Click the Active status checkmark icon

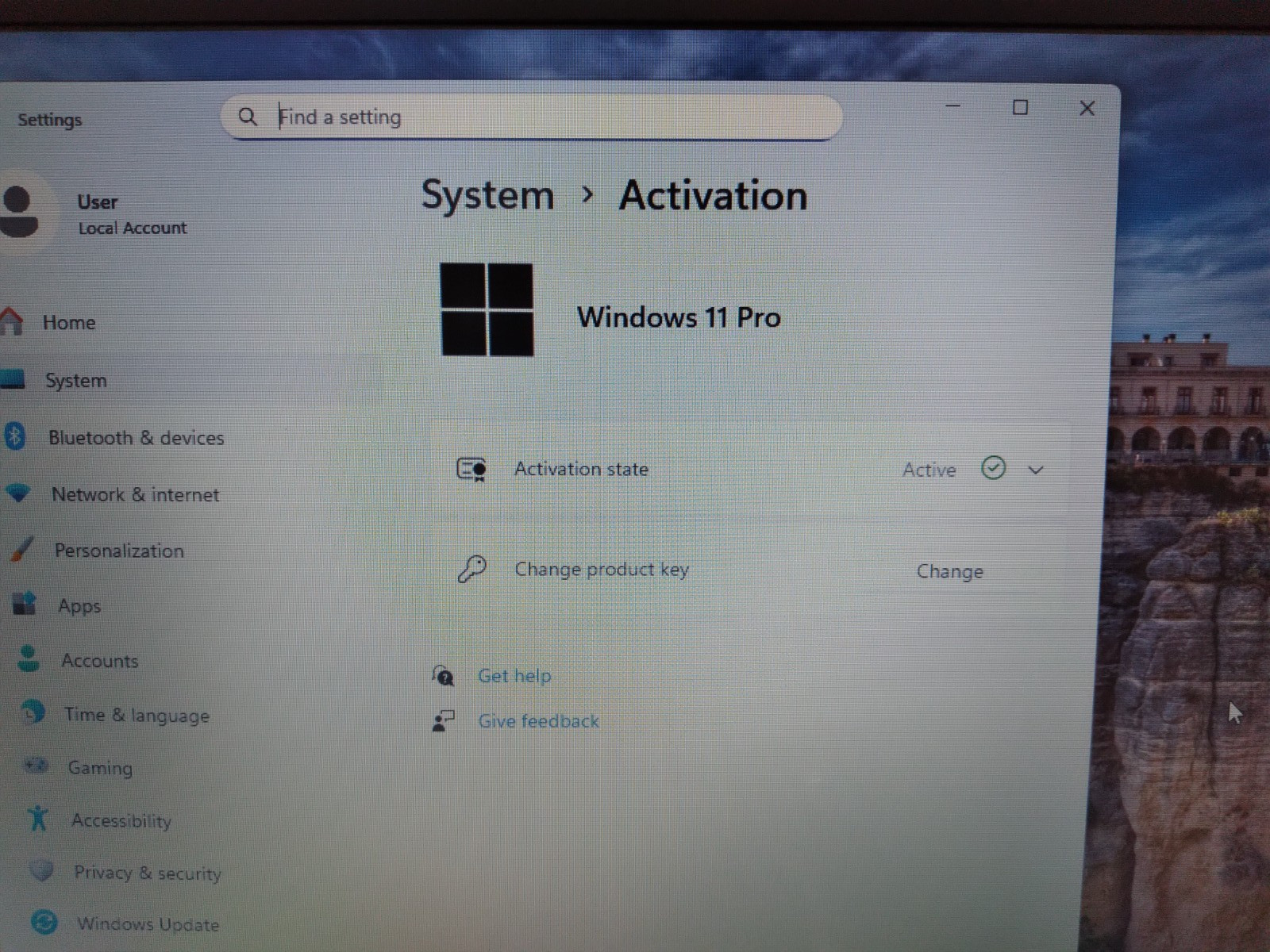993,468
